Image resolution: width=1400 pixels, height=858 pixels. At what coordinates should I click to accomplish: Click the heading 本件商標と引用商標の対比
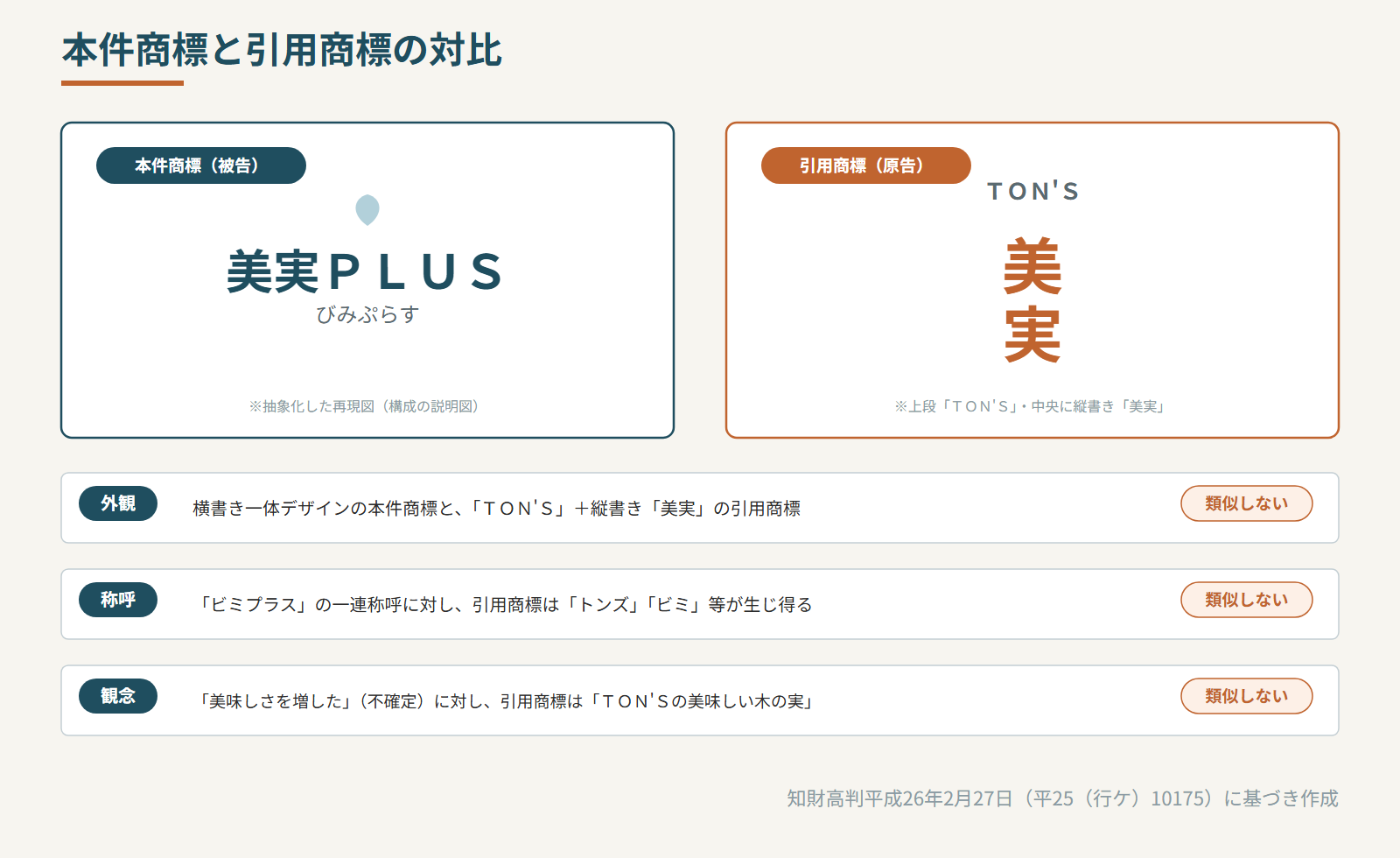click(x=282, y=50)
